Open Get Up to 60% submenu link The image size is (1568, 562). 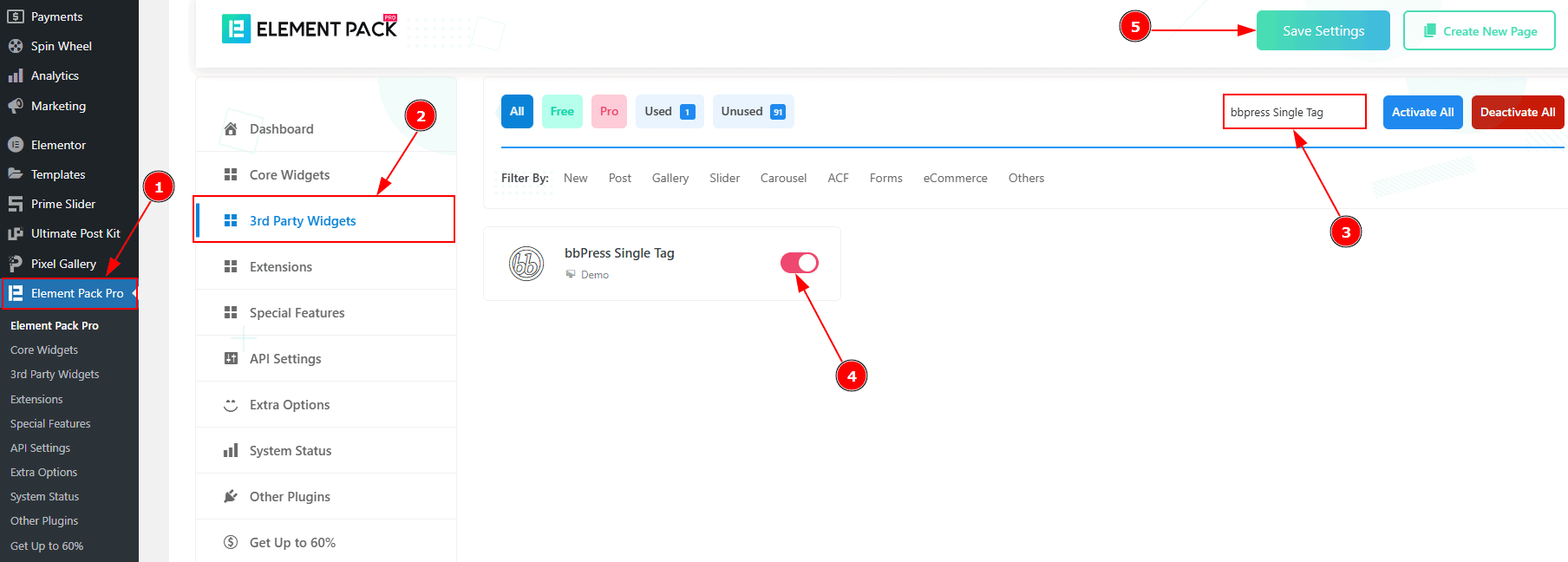(47, 546)
